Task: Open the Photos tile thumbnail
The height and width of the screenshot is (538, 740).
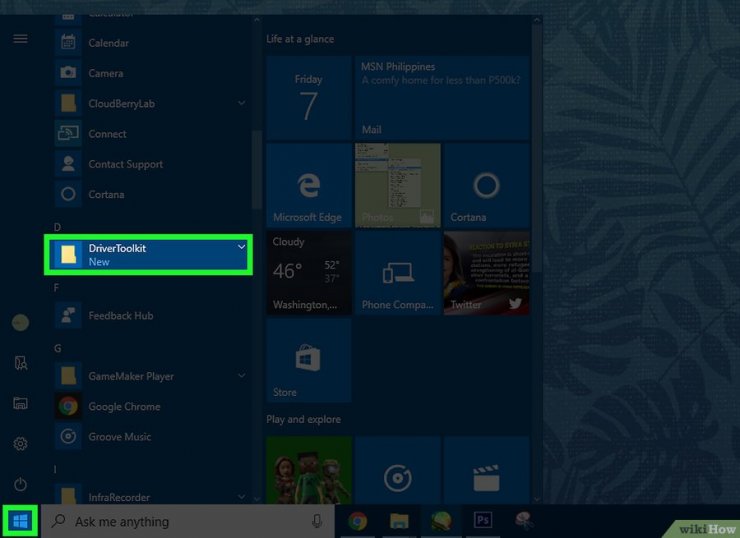Action: click(x=397, y=185)
